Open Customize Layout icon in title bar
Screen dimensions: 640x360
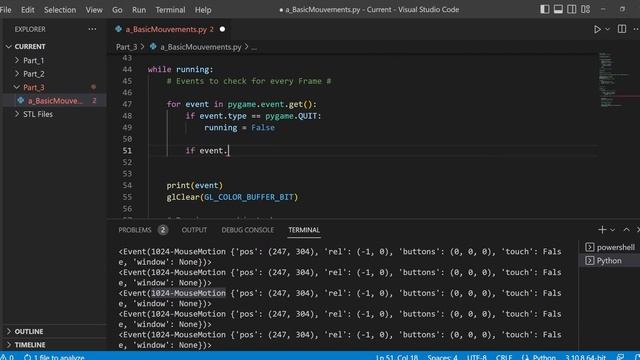pos(585,9)
